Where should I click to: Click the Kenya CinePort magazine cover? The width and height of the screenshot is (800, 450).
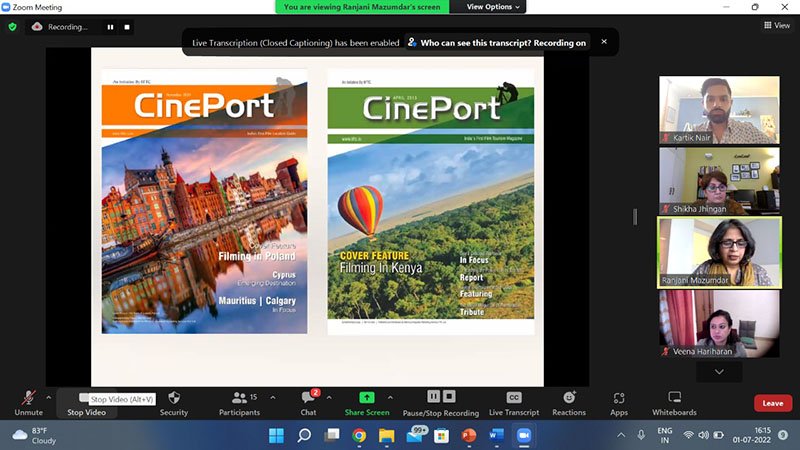pyautogui.click(x=431, y=201)
